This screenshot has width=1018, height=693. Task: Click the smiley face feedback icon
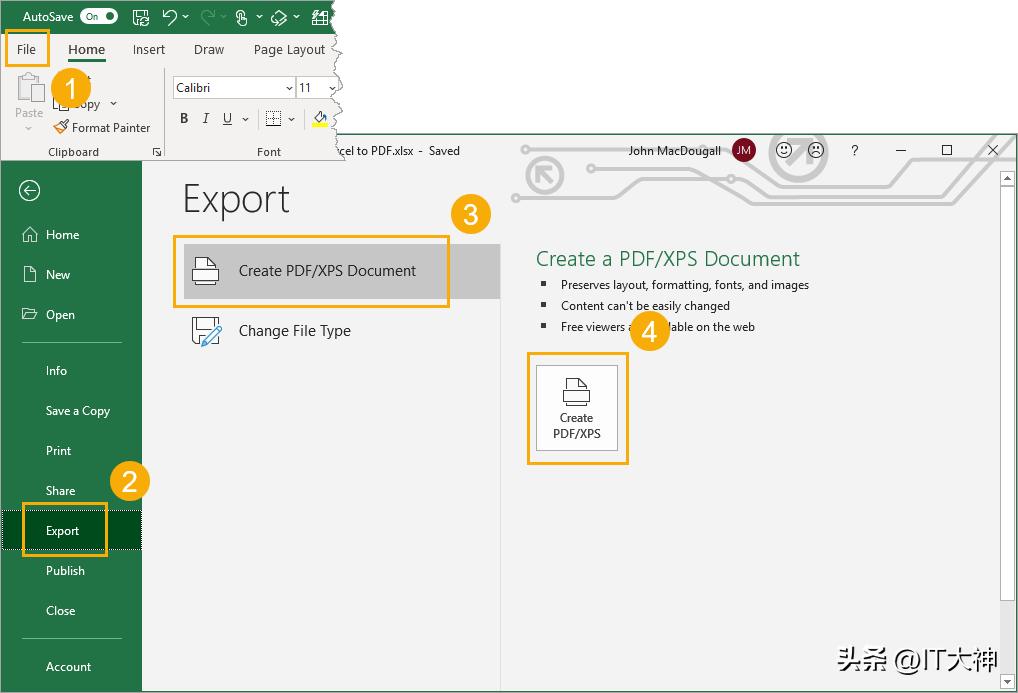784,150
